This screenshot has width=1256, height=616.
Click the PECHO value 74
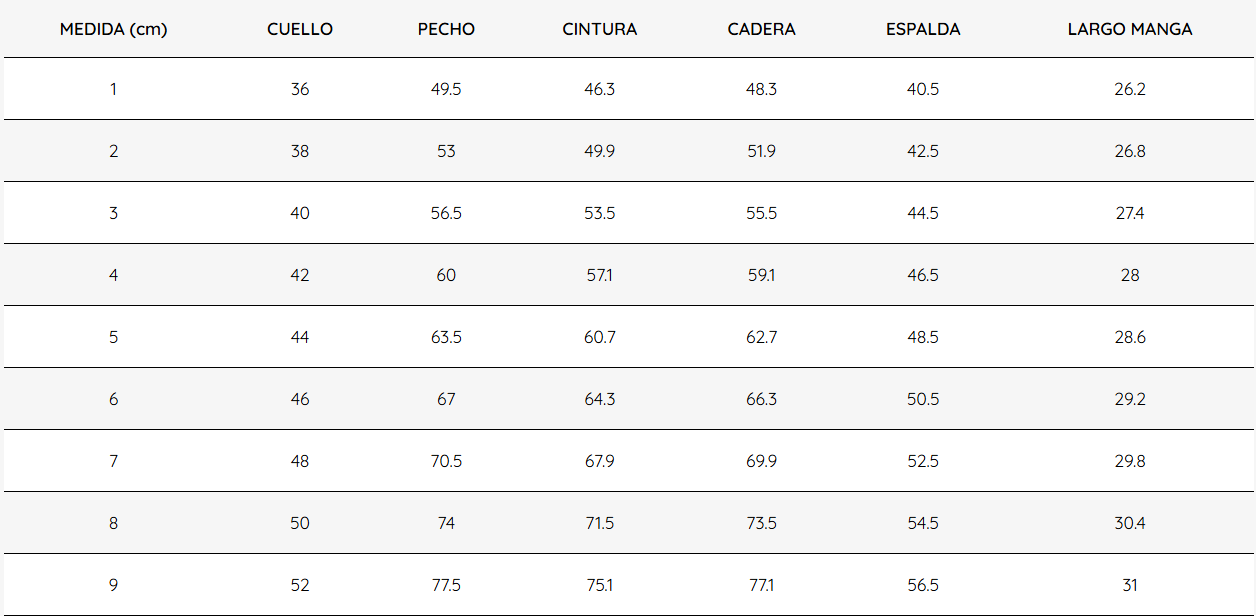(x=446, y=523)
